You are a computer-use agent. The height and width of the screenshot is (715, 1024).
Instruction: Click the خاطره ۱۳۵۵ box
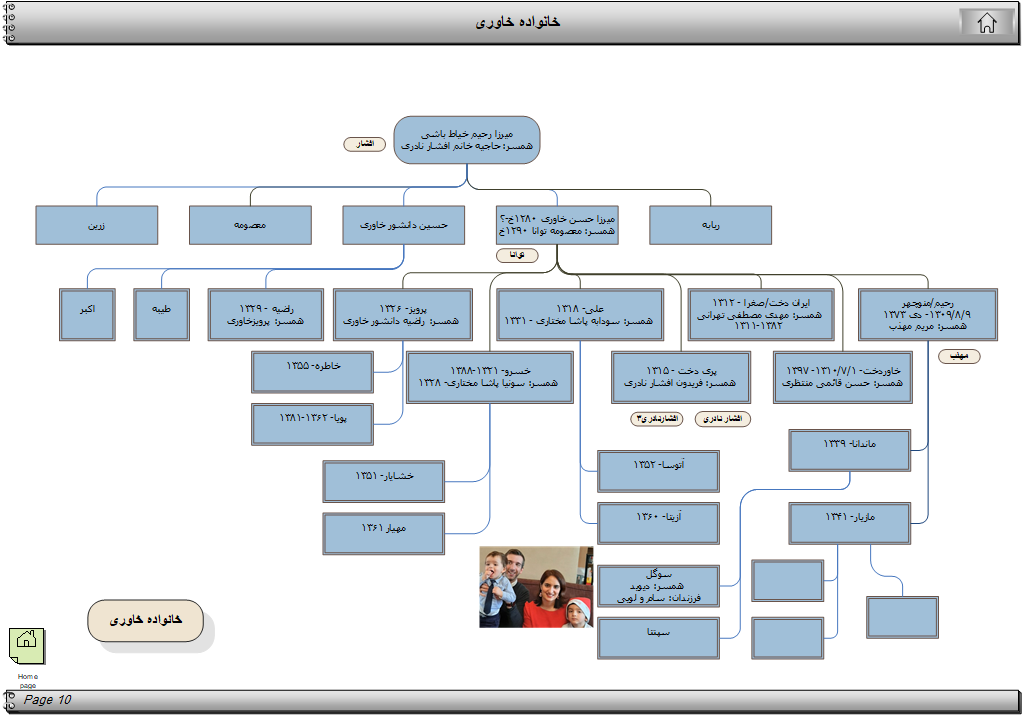(312, 372)
